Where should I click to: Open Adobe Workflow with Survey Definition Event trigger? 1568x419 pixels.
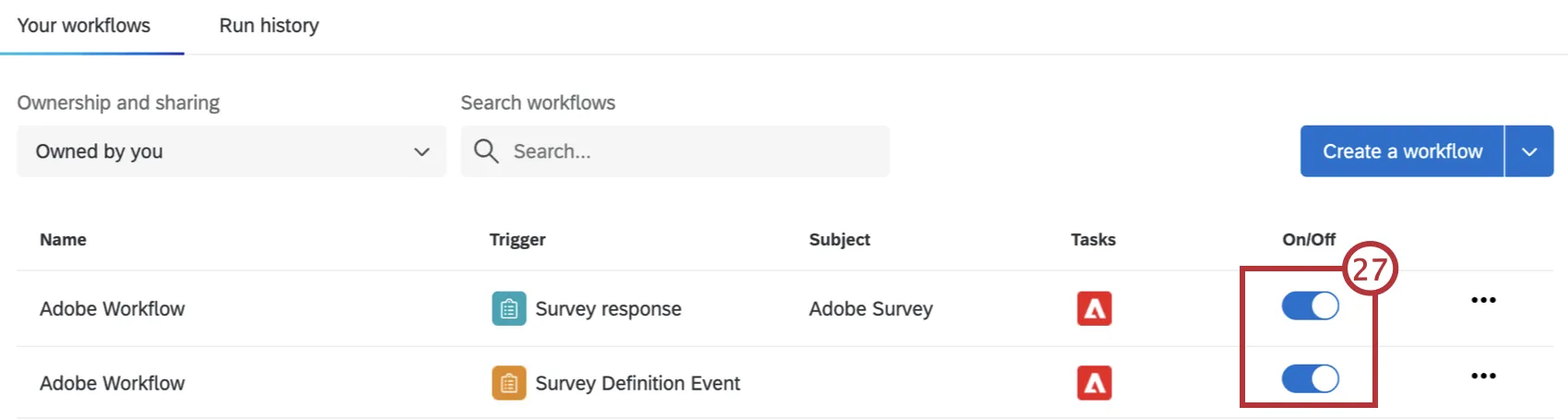pyautogui.click(x=113, y=383)
